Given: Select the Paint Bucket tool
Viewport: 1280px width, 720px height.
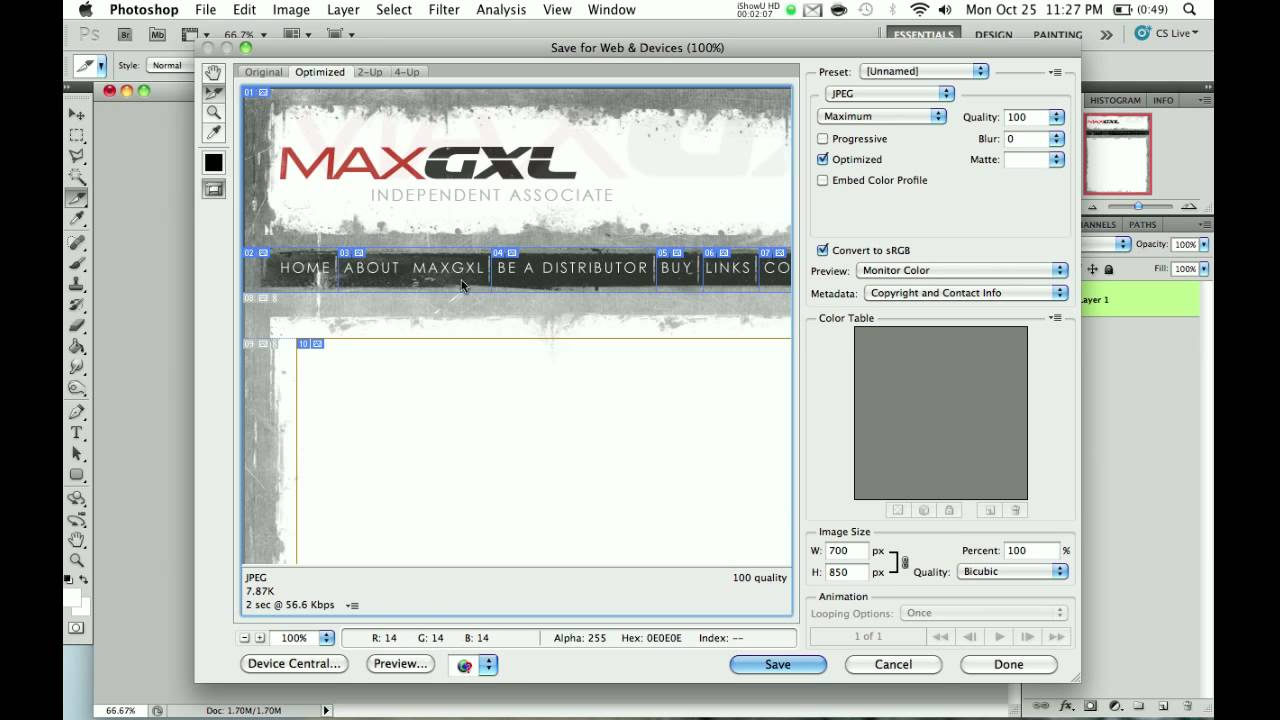Looking at the screenshot, I should (x=77, y=347).
